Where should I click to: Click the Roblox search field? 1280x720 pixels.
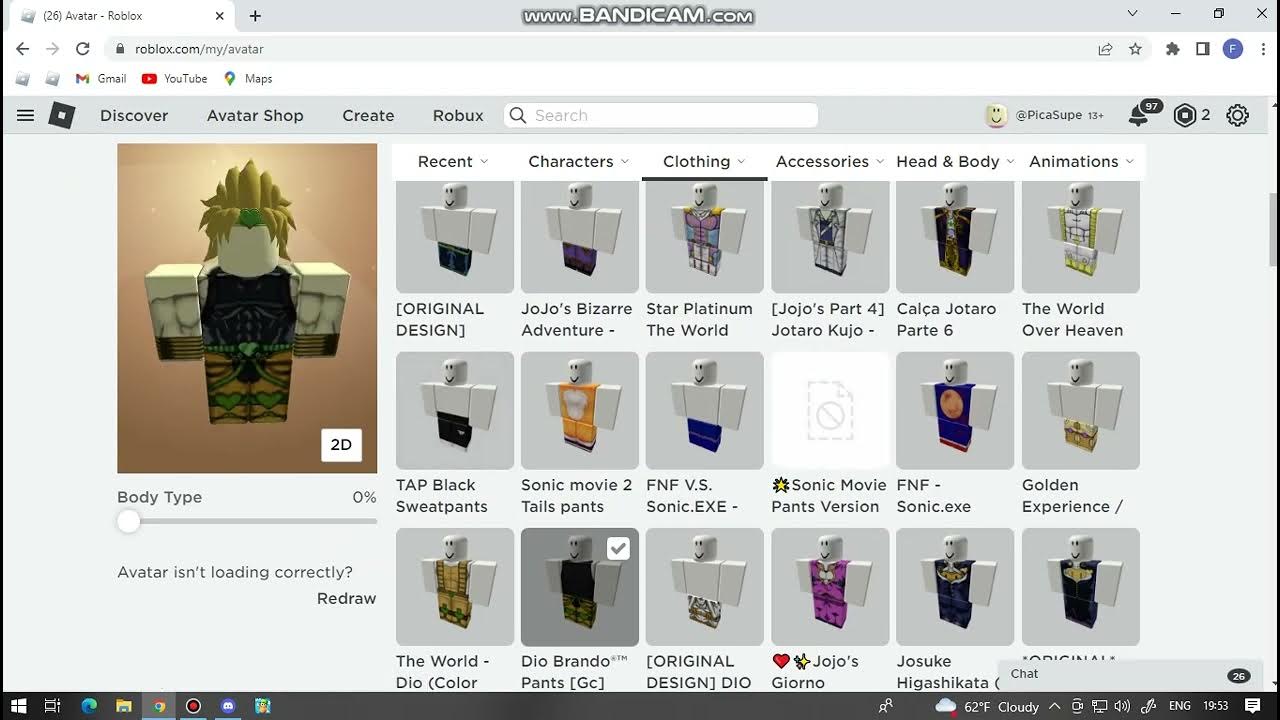(661, 116)
